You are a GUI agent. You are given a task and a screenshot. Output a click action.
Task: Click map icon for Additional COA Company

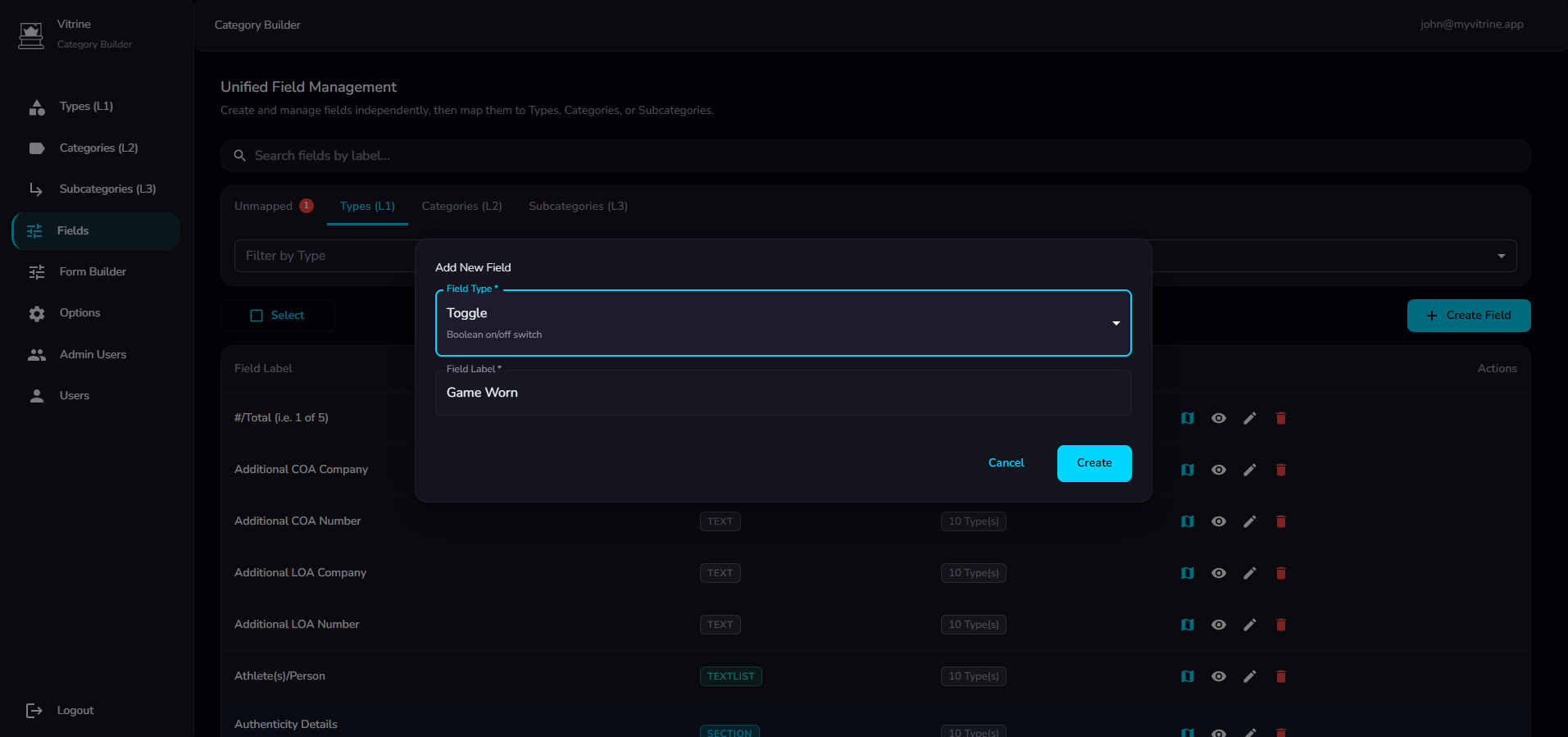click(x=1187, y=470)
